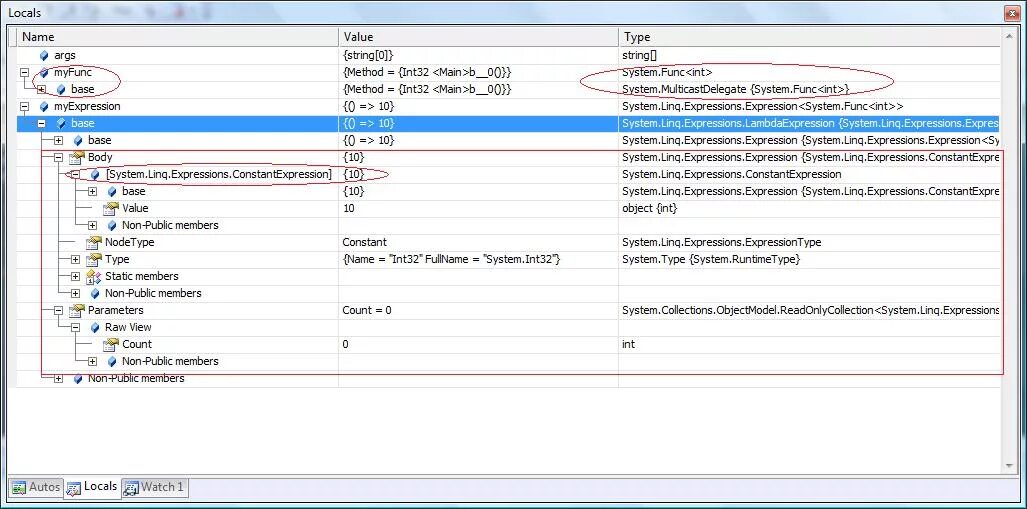Viewport: 1027px width, 509px height.
Task: Click the Static members icon
Action: tap(94, 276)
